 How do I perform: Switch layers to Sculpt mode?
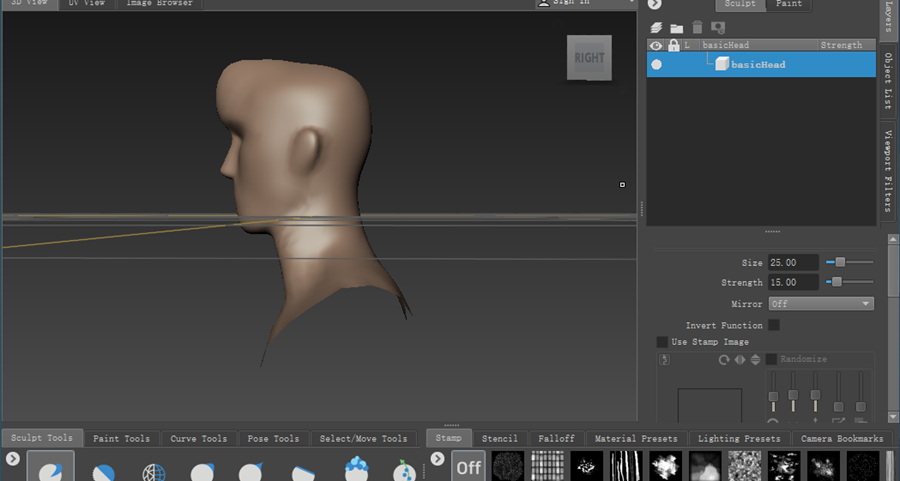point(740,4)
